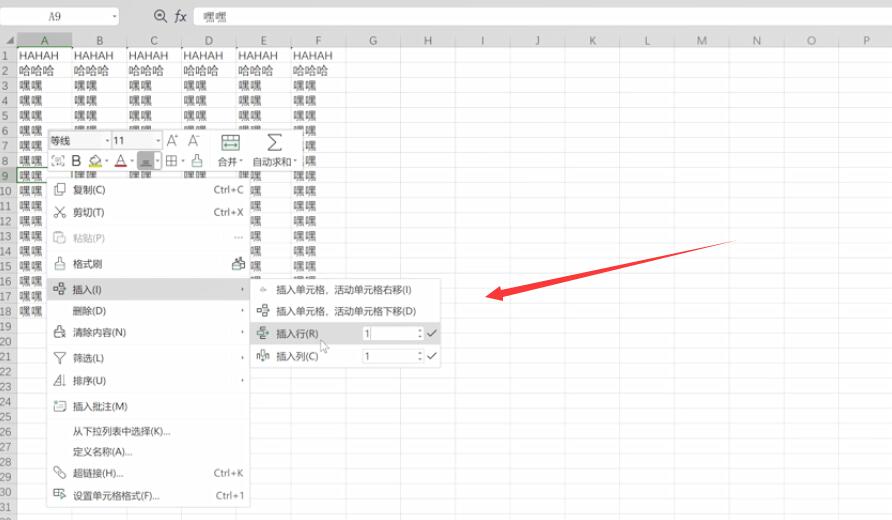Screen dimensions: 892x520
Task: Open the 清除内容(N) submenu
Action: pyautogui.click(x=148, y=332)
